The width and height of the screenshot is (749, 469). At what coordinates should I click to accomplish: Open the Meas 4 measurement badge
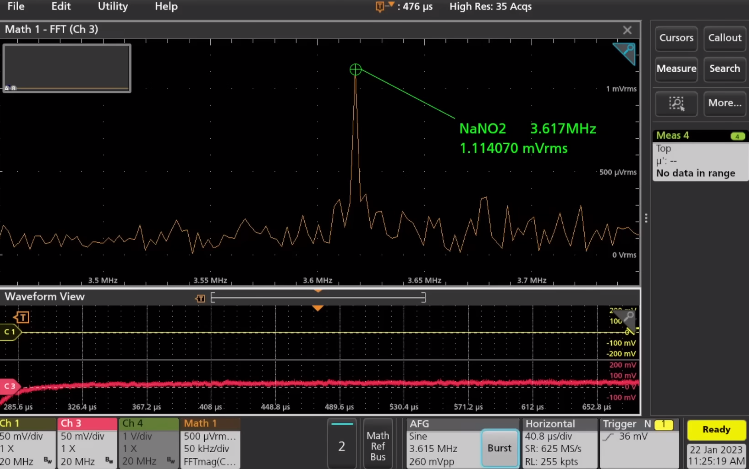click(x=699, y=155)
